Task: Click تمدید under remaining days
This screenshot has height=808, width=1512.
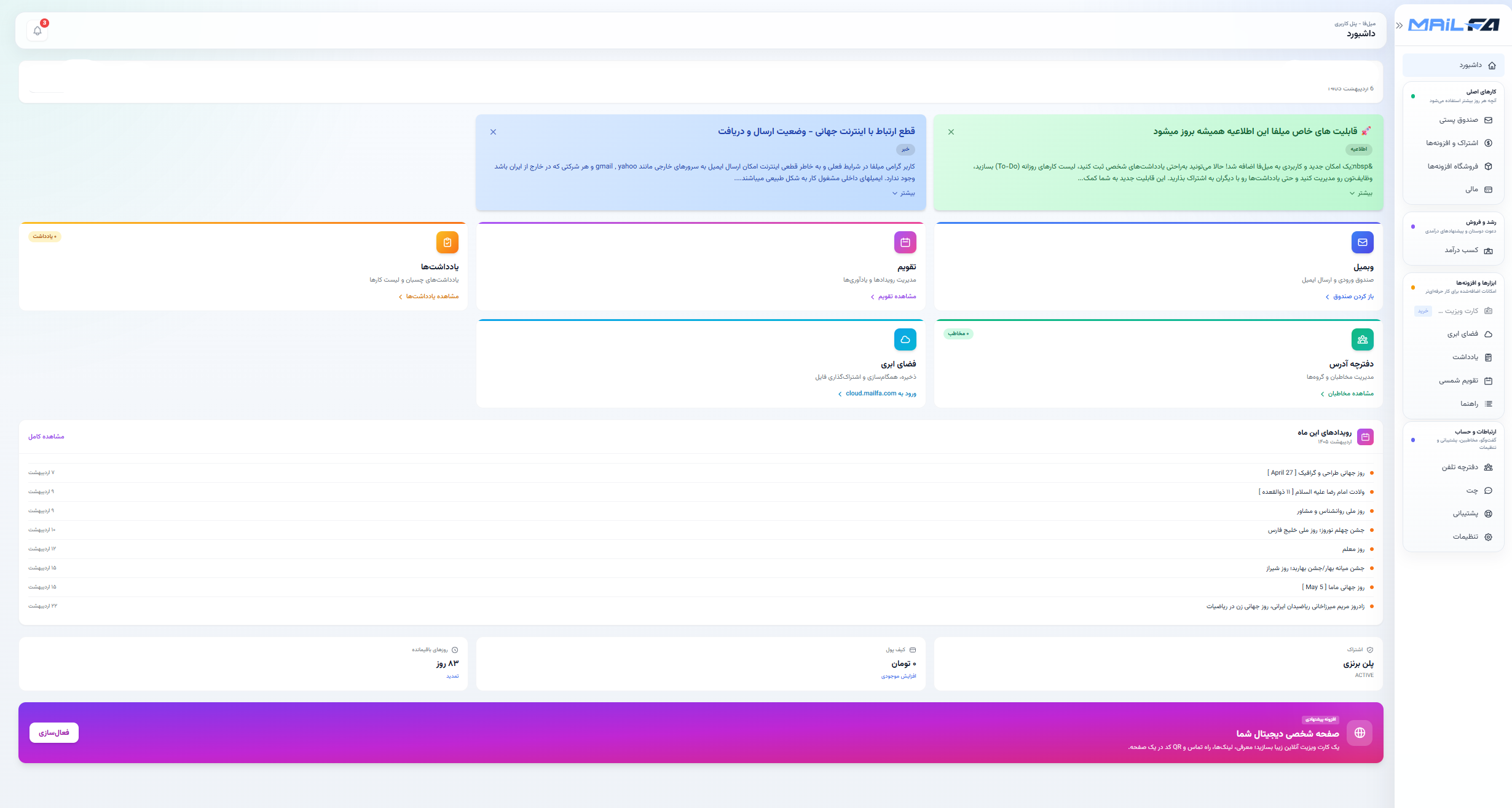Action: pos(453,676)
